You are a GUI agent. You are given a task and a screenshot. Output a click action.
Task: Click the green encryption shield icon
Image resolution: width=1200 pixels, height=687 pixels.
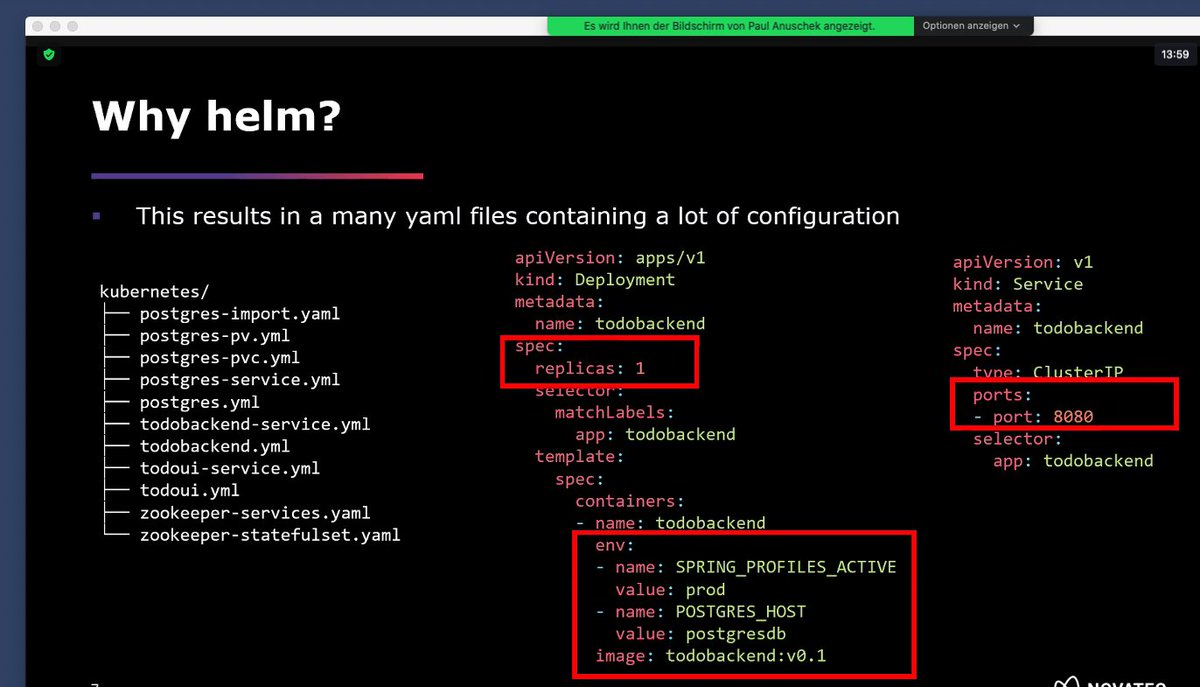(49, 55)
